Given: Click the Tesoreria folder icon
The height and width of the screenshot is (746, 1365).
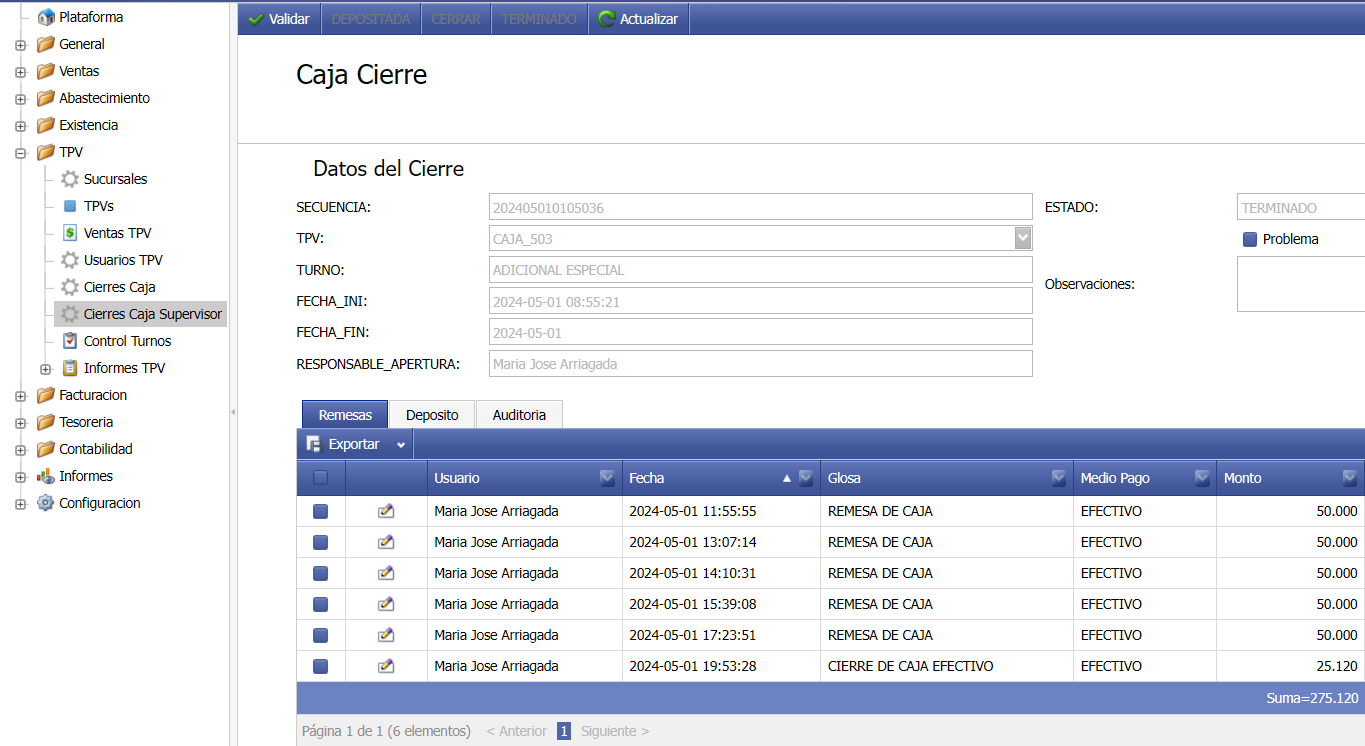Looking at the screenshot, I should (x=45, y=422).
